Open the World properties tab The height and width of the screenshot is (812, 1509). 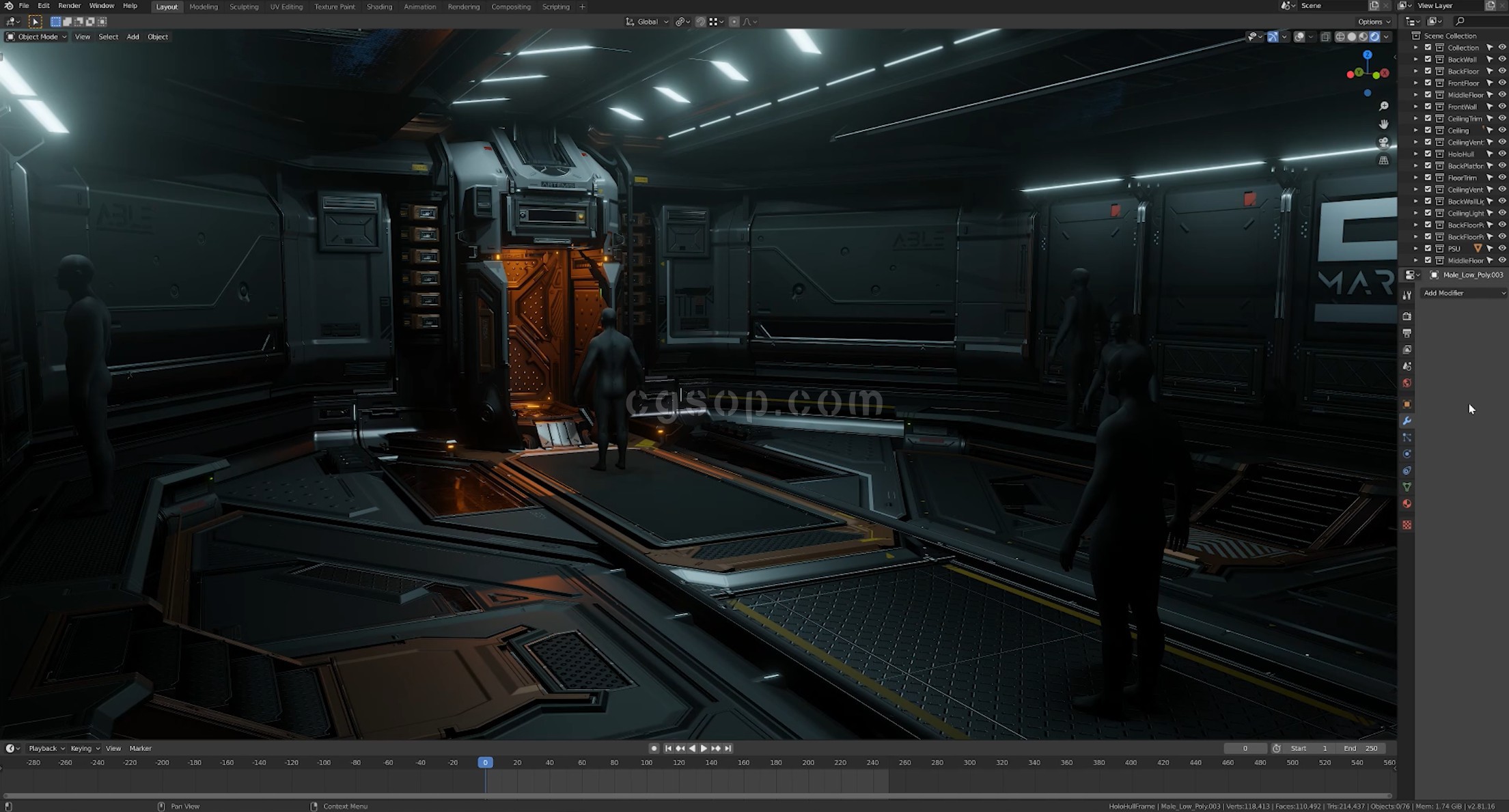[1407, 383]
